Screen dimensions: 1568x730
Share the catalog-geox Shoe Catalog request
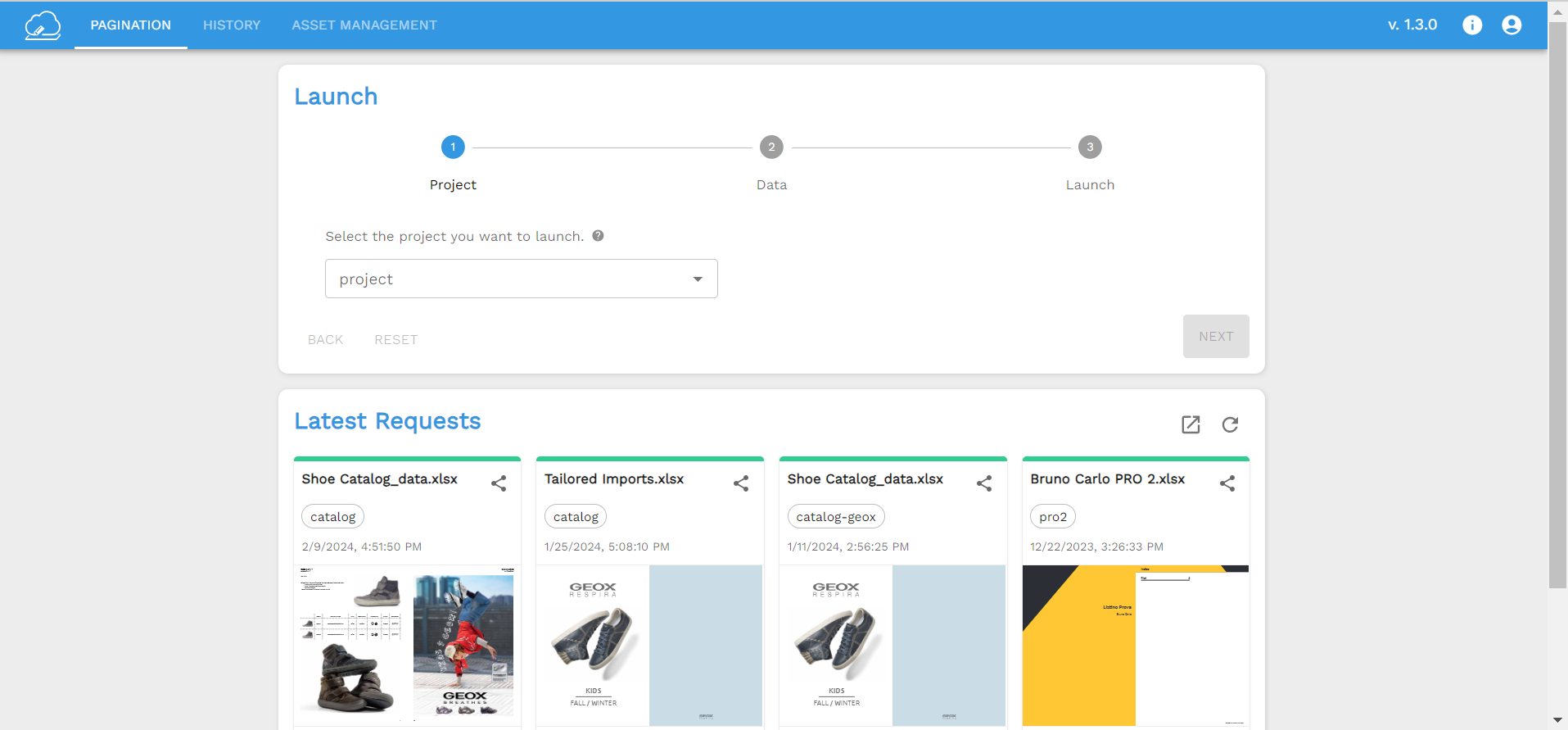tap(984, 483)
